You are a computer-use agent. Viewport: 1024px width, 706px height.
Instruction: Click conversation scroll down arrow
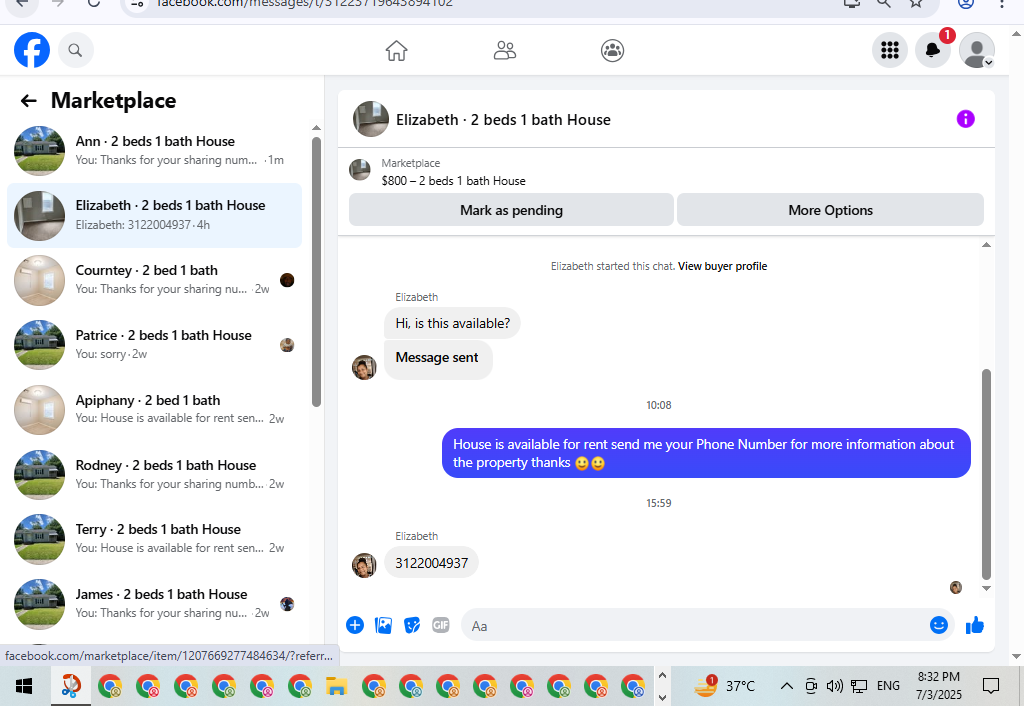pos(986,588)
